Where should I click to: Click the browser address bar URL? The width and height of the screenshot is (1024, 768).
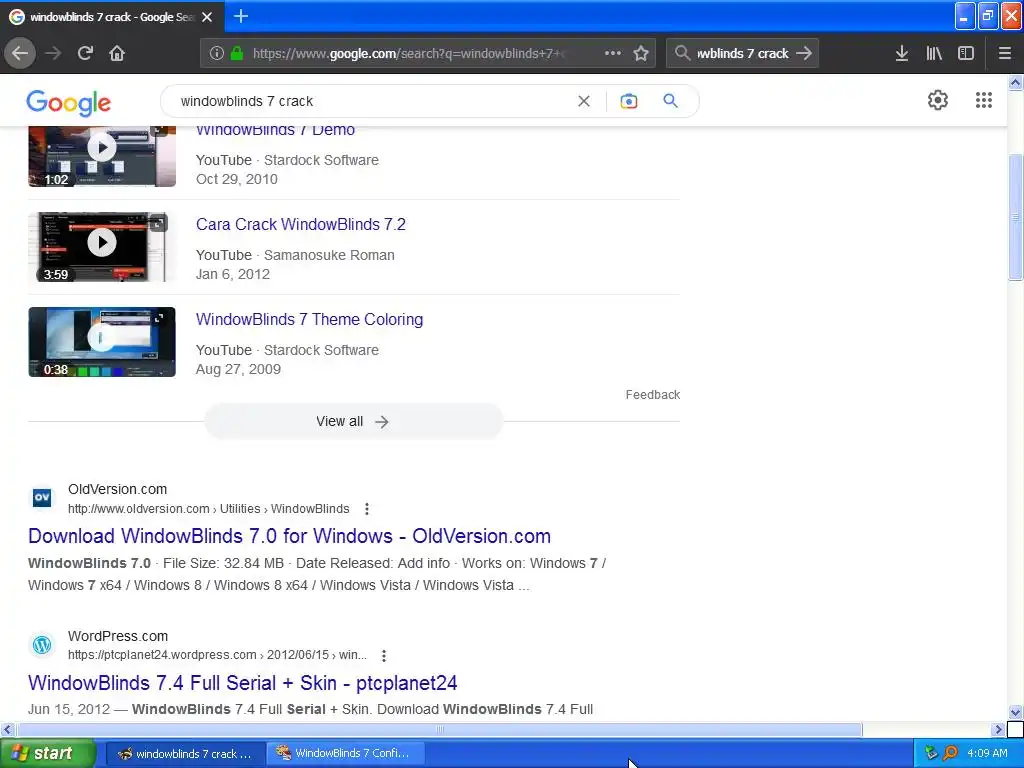(x=409, y=54)
